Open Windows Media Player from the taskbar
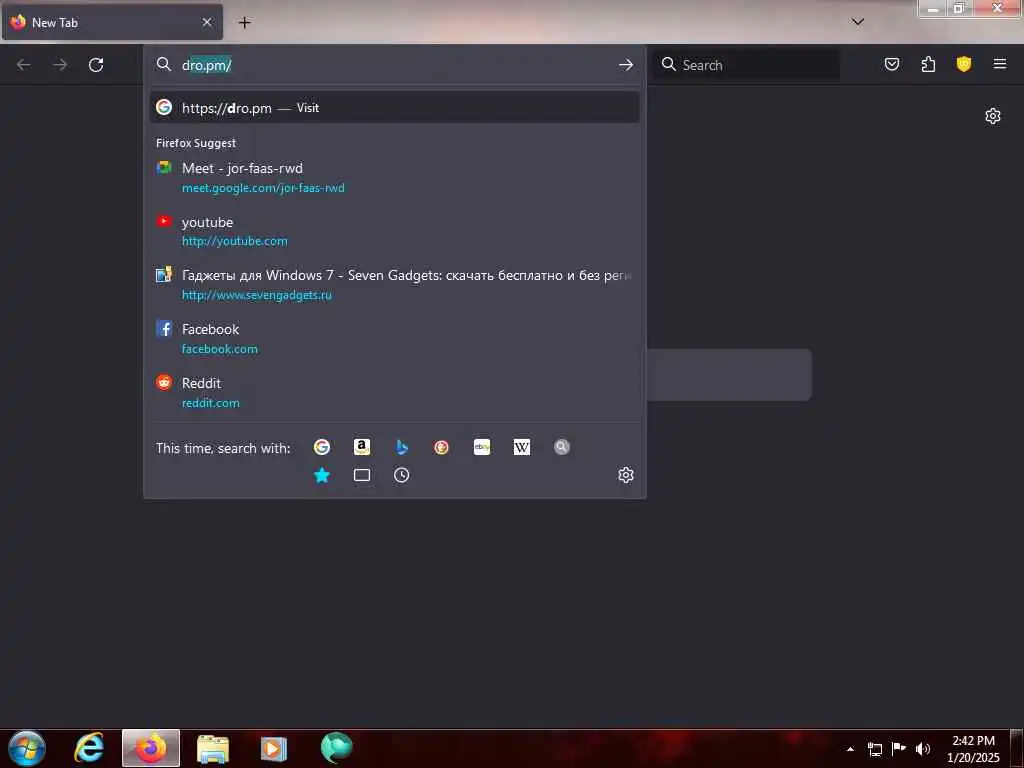This screenshot has height=768, width=1024. (x=274, y=748)
